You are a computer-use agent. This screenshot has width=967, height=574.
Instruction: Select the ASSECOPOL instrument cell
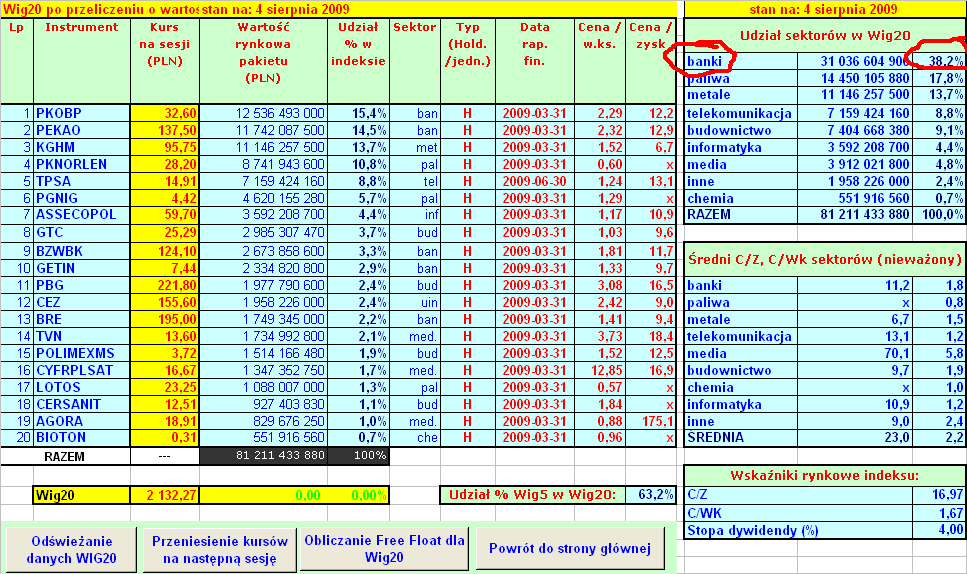pos(81,215)
